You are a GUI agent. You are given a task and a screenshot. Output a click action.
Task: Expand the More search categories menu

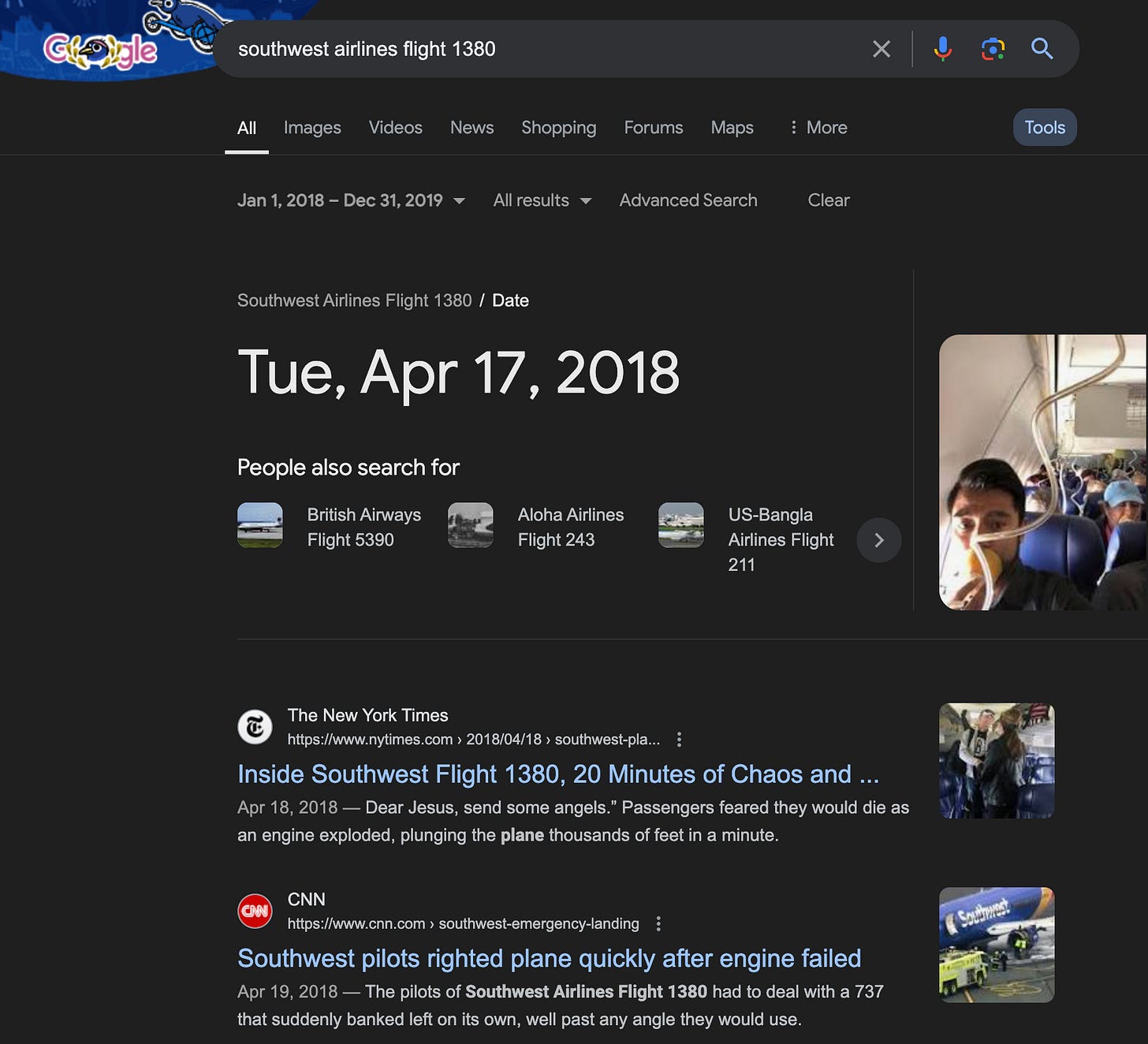pos(818,128)
